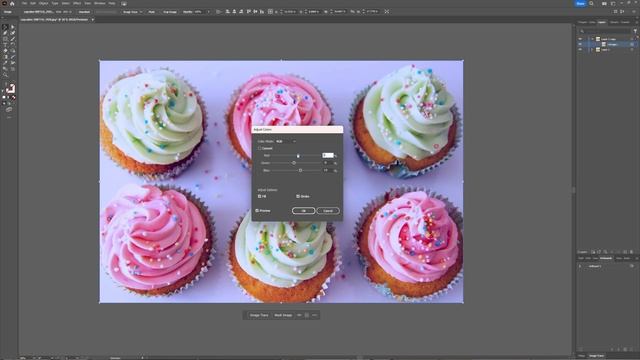Viewport: 640px width, 360px height.
Task: Click the Opacity field in the control bar
Action: coord(198,12)
